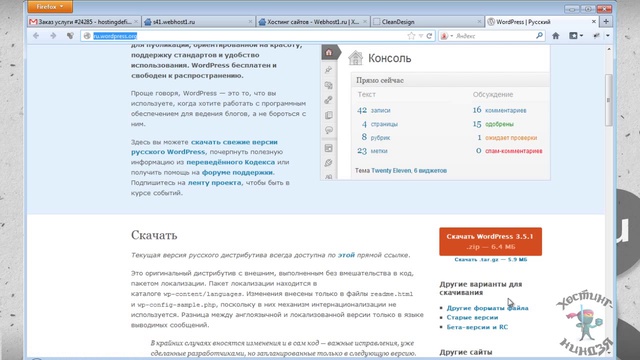
Task: Switch to the Webhost1.ru hosting tab
Action: click(313, 22)
